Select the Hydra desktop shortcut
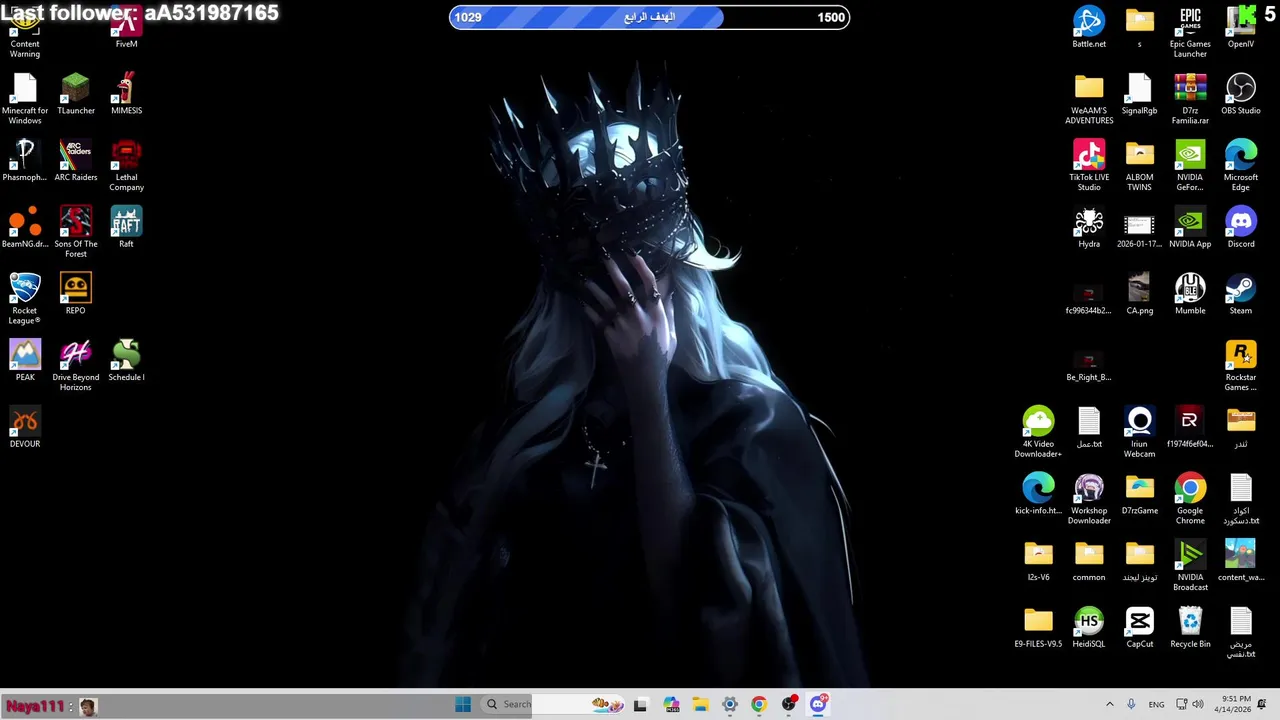The width and height of the screenshot is (1280, 720). click(1089, 228)
